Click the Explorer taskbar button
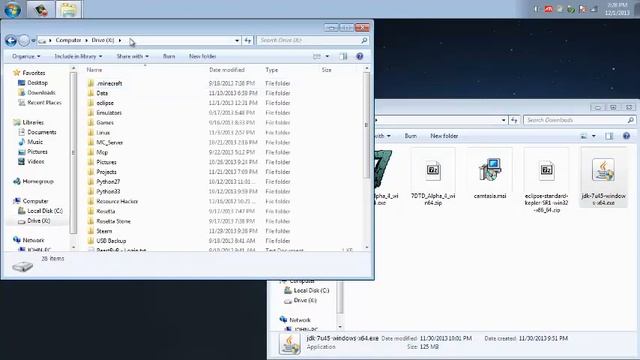 68,9
